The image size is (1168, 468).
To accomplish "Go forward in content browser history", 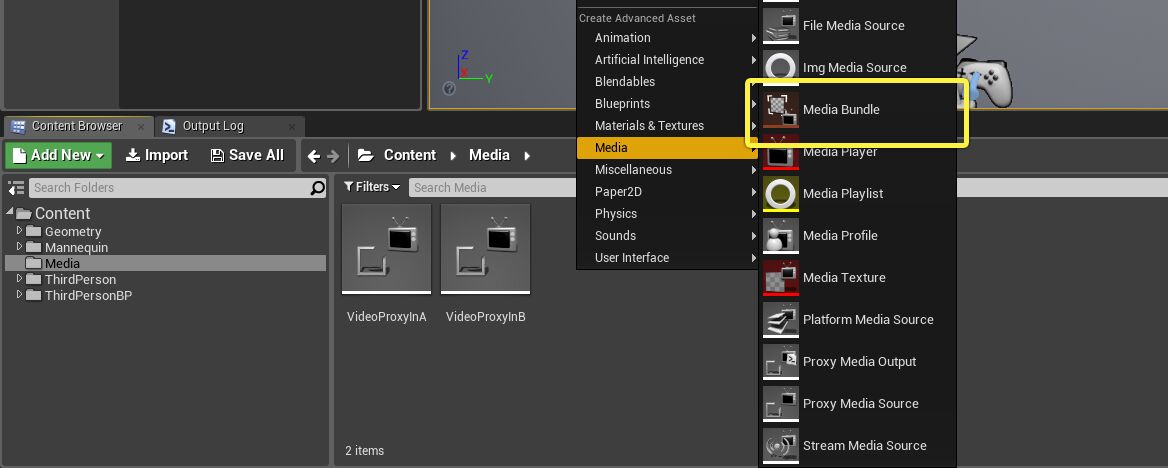I will click(x=333, y=156).
